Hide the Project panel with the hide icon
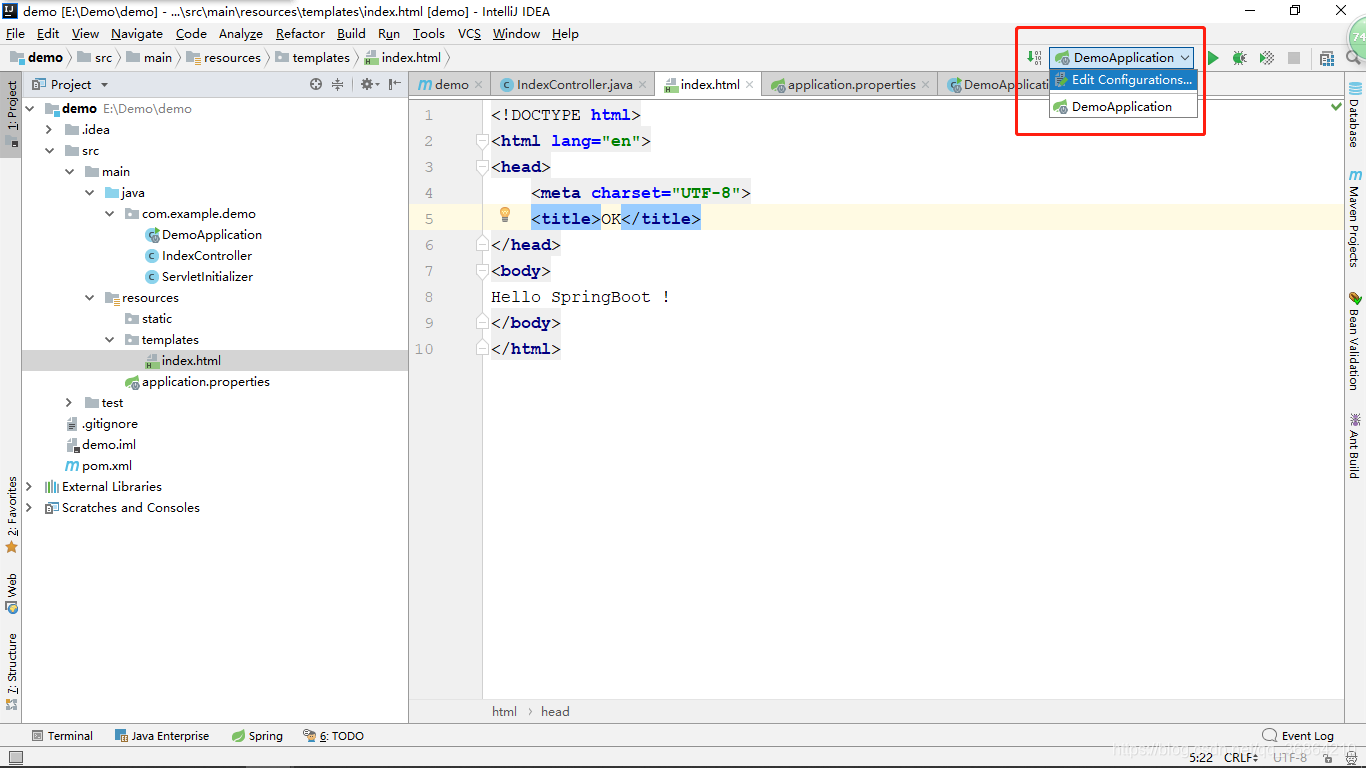This screenshot has width=1366, height=768. [x=395, y=85]
